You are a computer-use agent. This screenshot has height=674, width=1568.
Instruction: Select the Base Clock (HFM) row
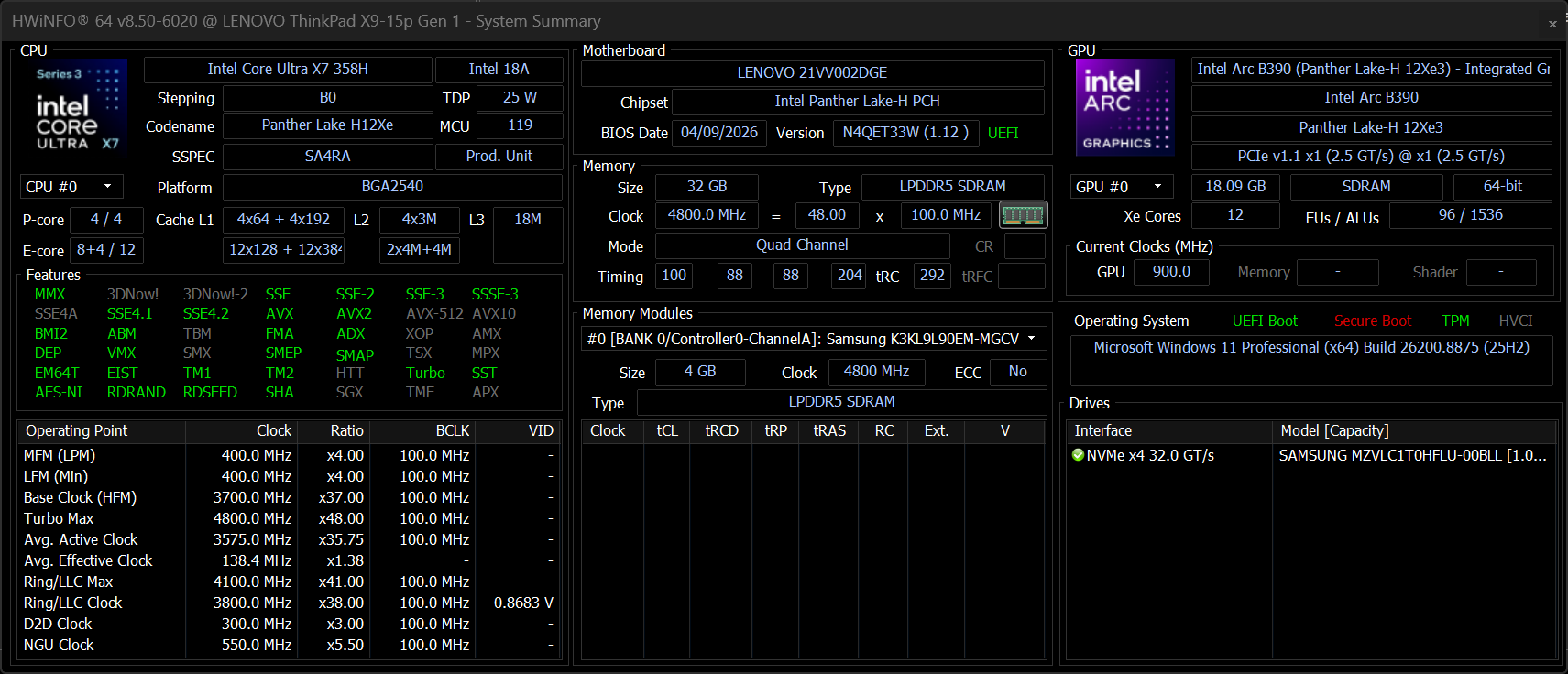[289, 497]
